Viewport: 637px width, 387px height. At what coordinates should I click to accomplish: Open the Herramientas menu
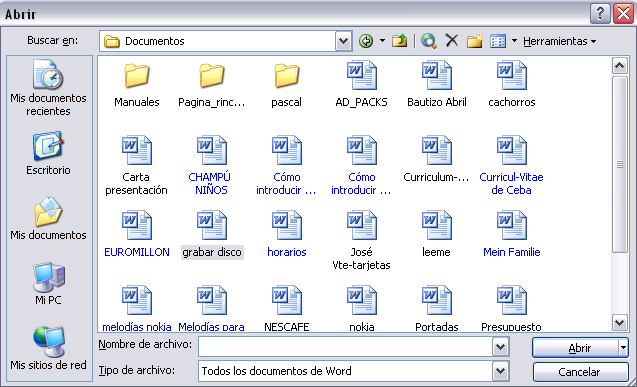click(559, 41)
